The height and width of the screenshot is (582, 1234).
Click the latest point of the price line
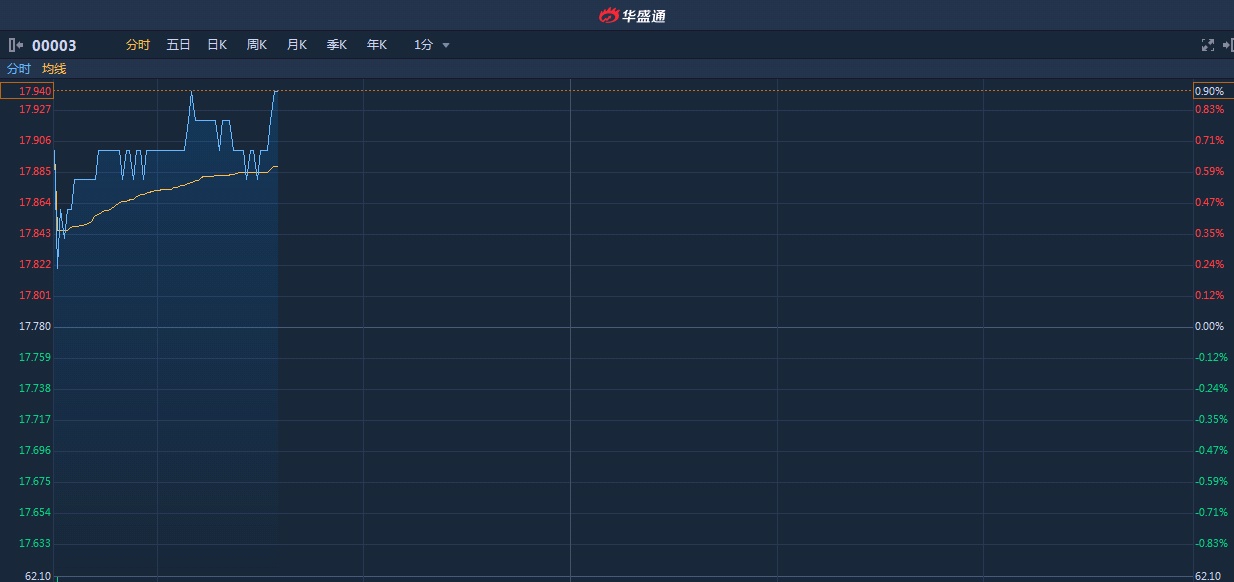pos(277,91)
